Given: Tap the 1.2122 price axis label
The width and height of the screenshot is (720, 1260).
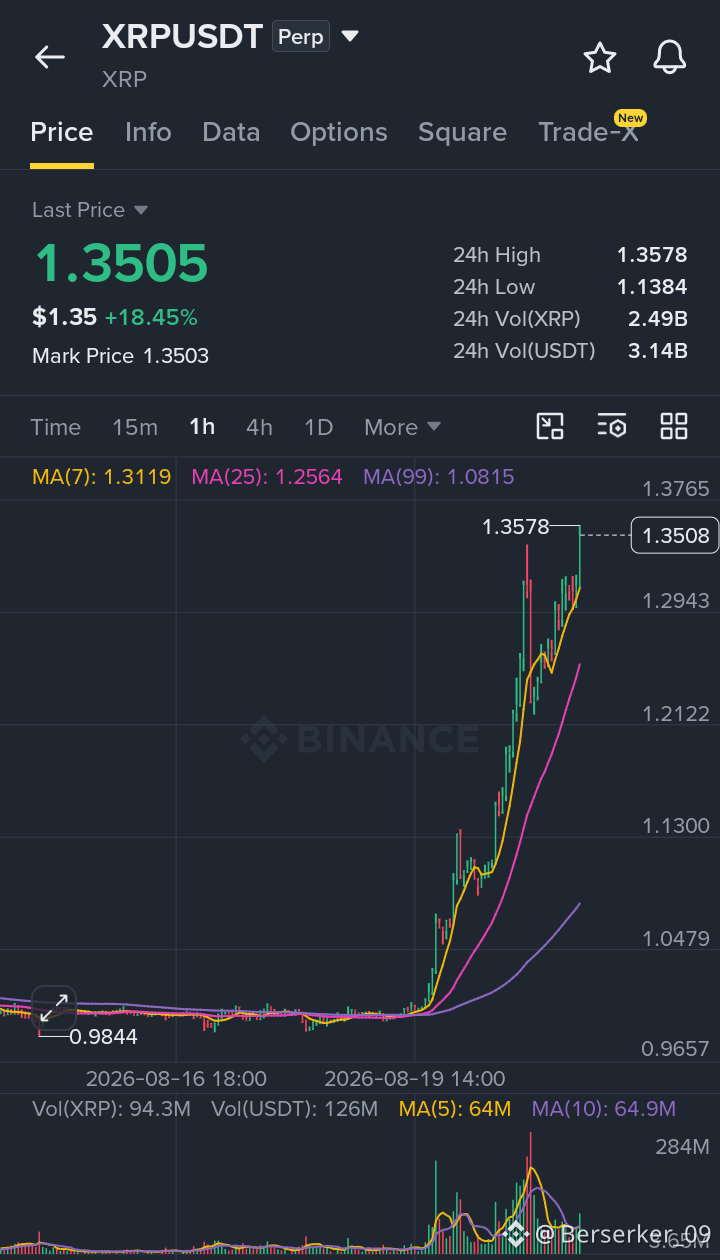Looking at the screenshot, I should [x=676, y=714].
